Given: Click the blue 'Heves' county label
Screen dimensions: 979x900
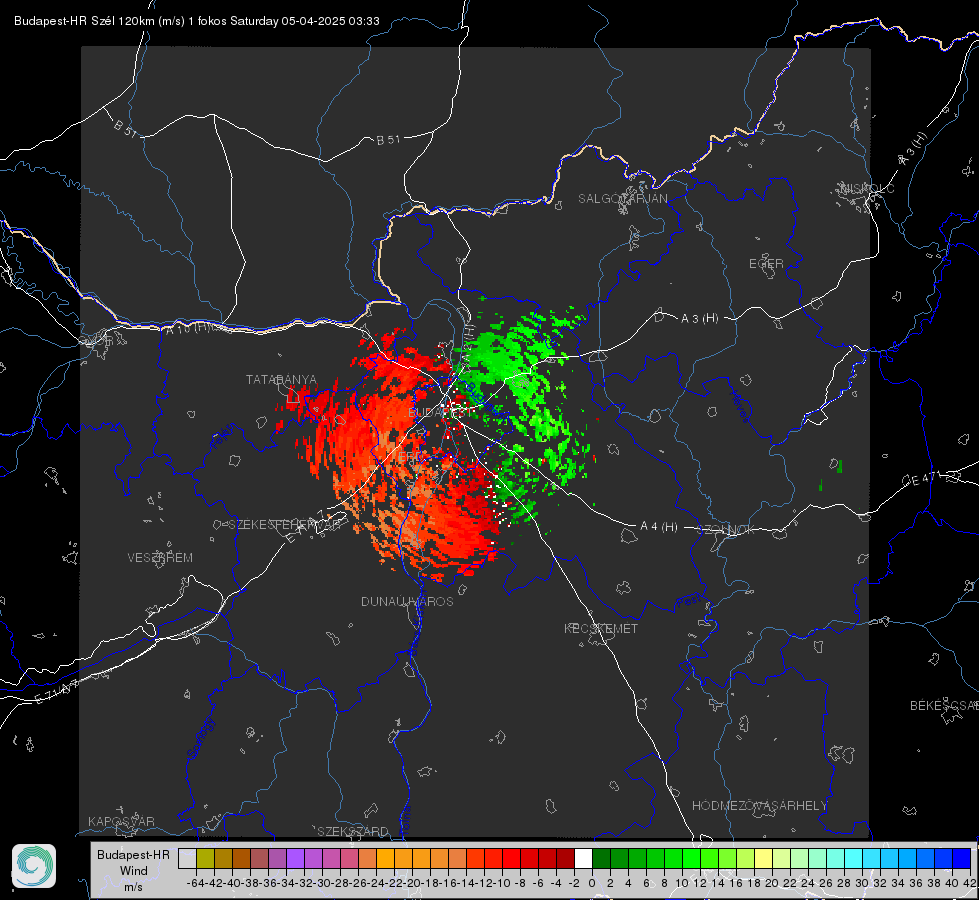Looking at the screenshot, I should 739,406.
